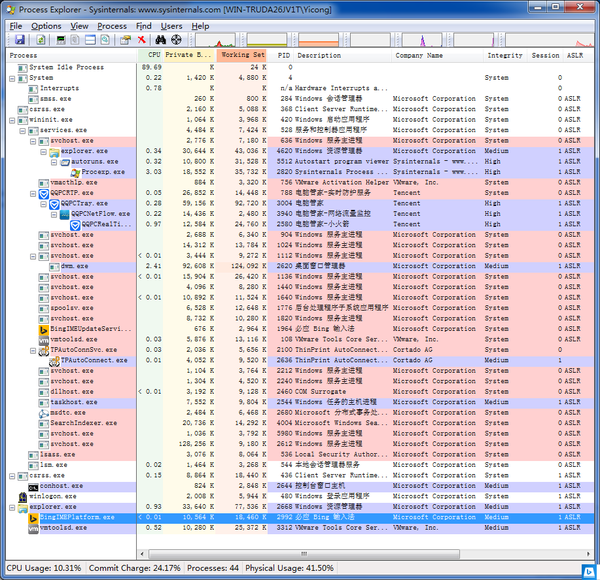This screenshot has width=600, height=580.
Task: Sort by the Company Name column header
Action: [x=437, y=55]
